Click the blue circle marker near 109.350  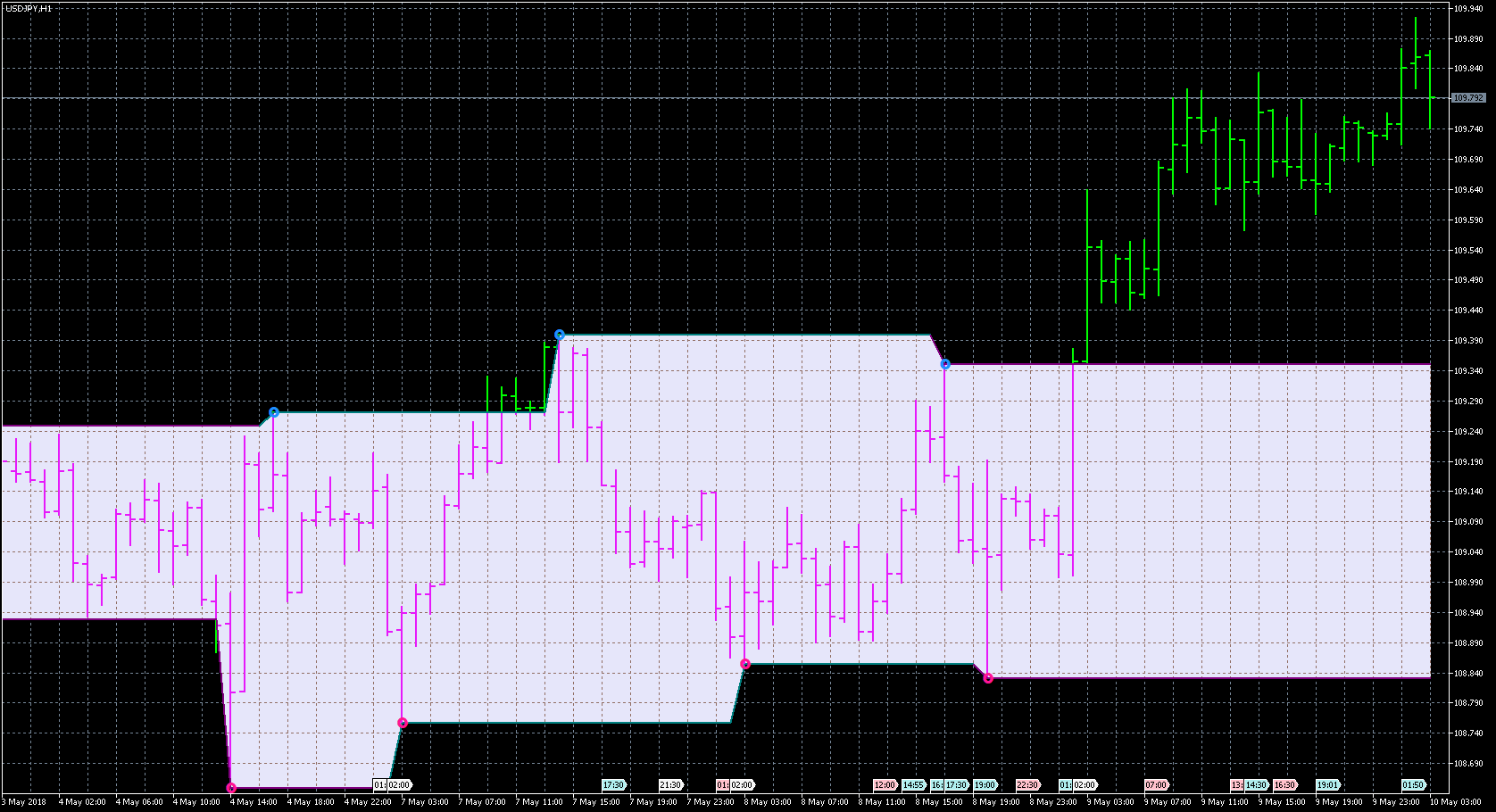coord(945,364)
